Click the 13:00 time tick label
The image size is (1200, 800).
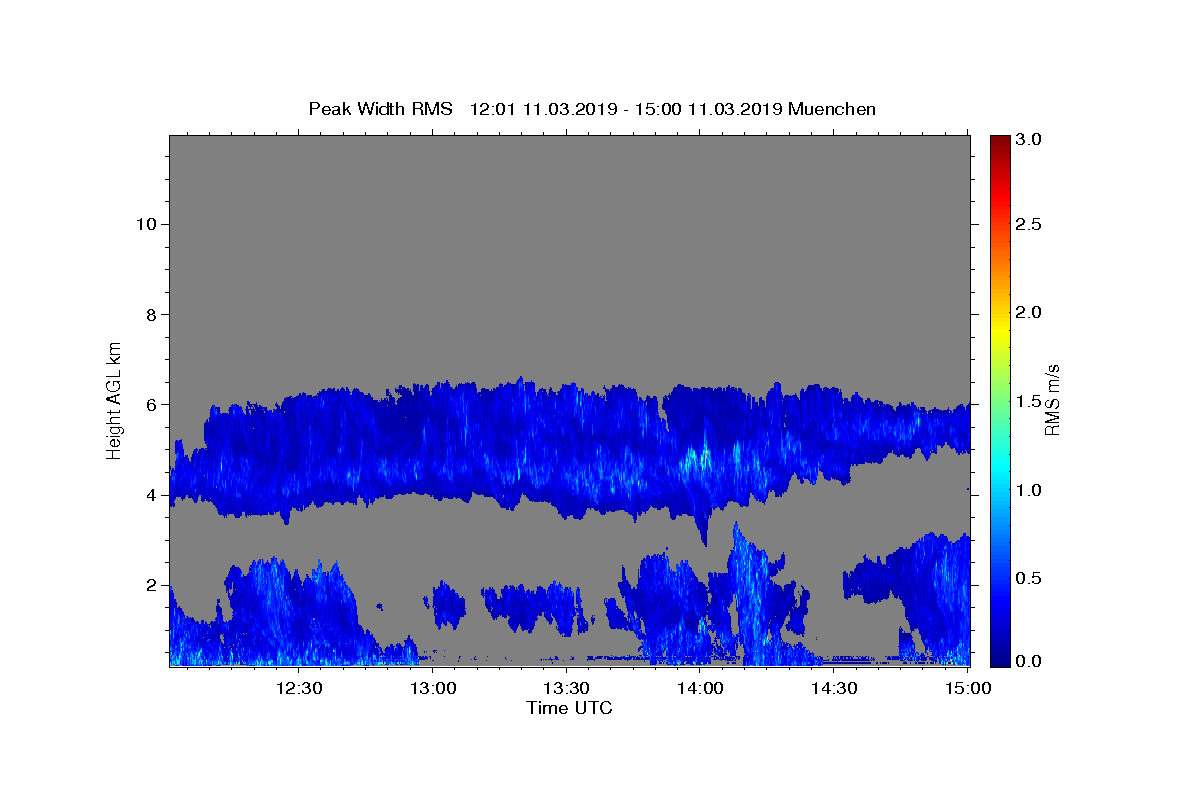click(x=434, y=688)
